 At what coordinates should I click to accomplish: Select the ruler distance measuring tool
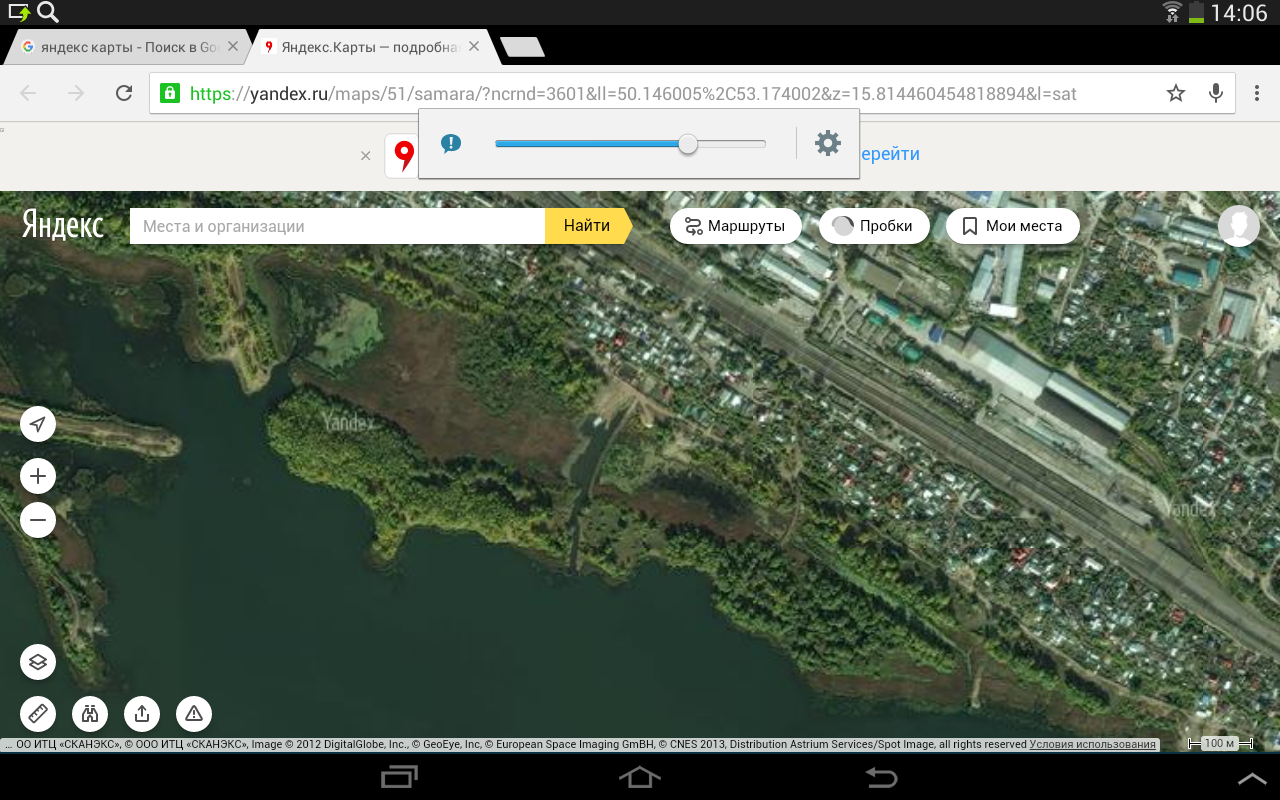pyautogui.click(x=38, y=714)
